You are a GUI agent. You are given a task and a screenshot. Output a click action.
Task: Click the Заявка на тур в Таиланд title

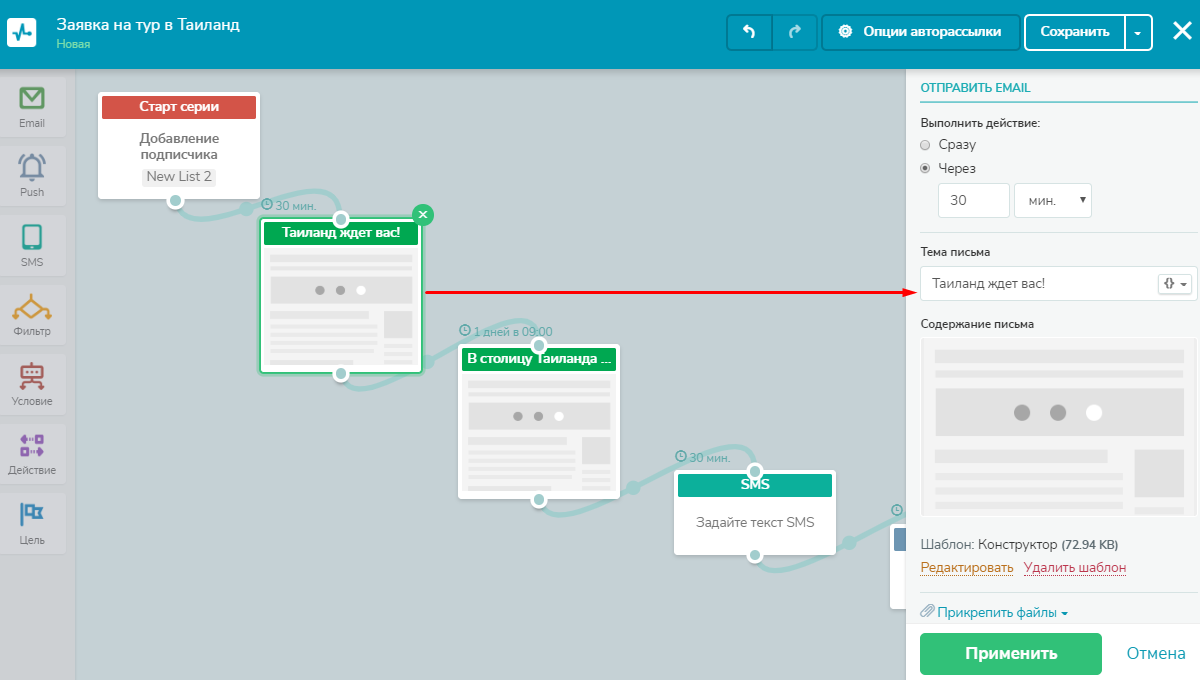pyautogui.click(x=148, y=24)
